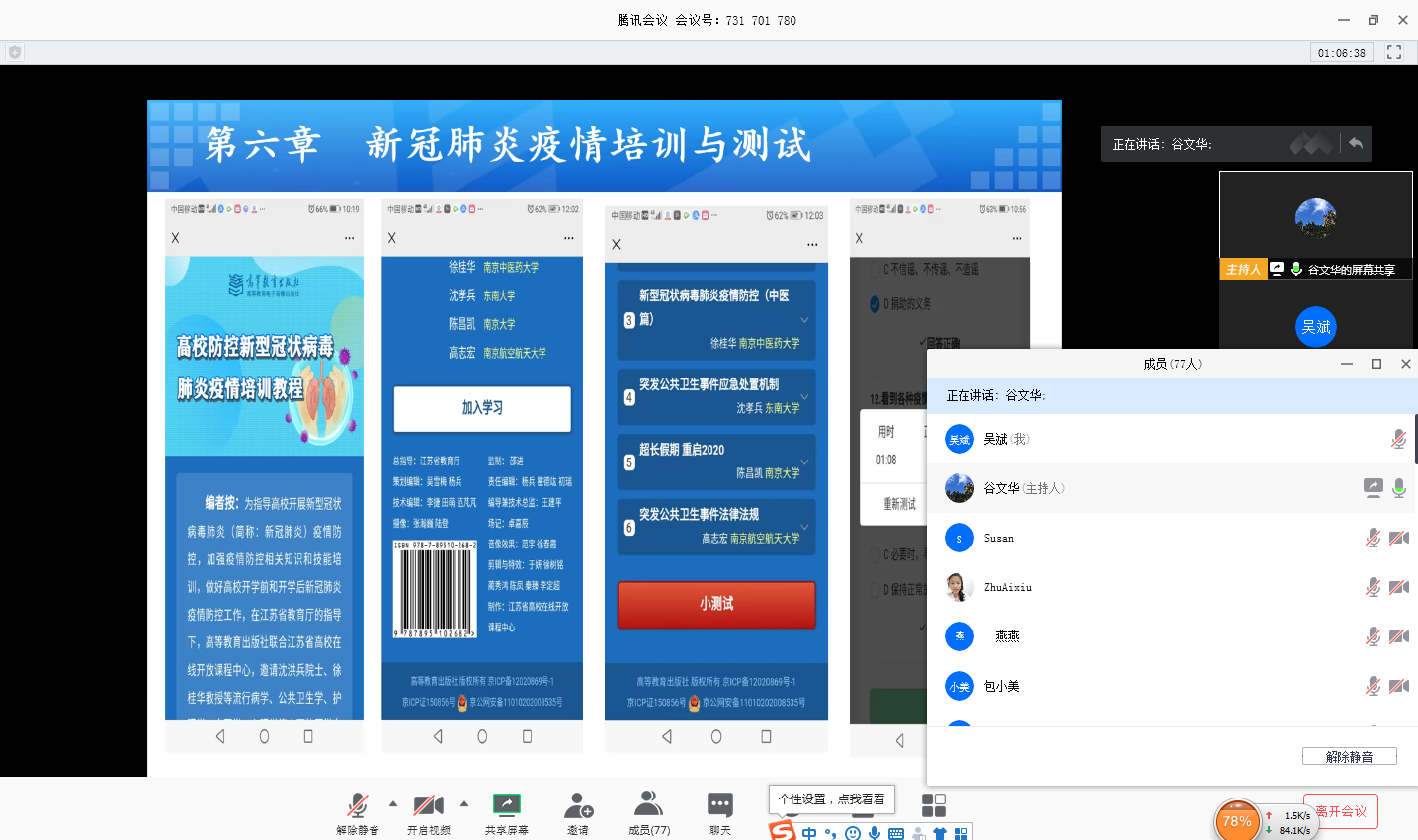Screen dimensions: 1418x840
Task: Expand the camera options arrow
Action: (x=463, y=803)
